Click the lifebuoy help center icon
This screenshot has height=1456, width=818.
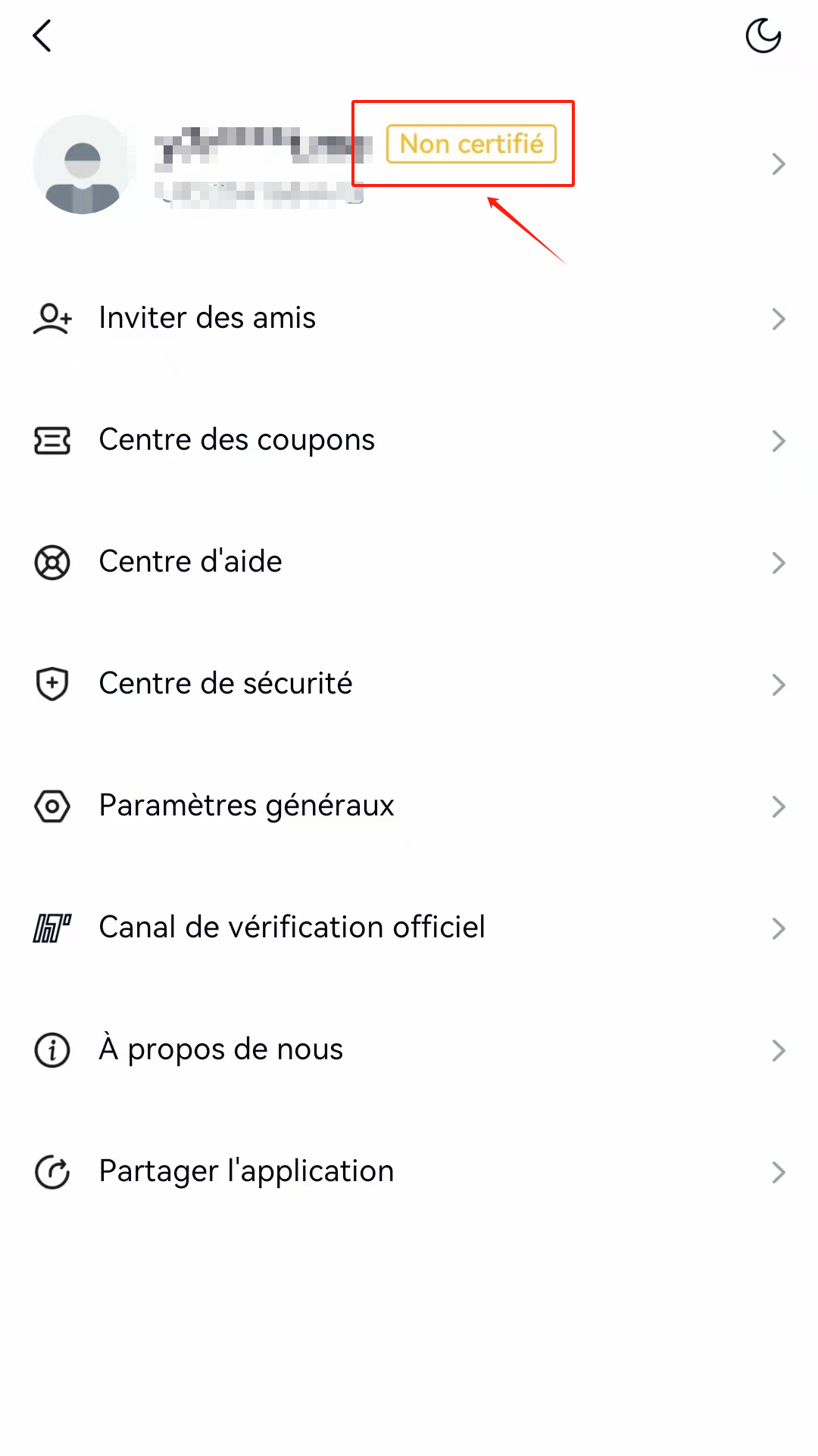pos(52,563)
